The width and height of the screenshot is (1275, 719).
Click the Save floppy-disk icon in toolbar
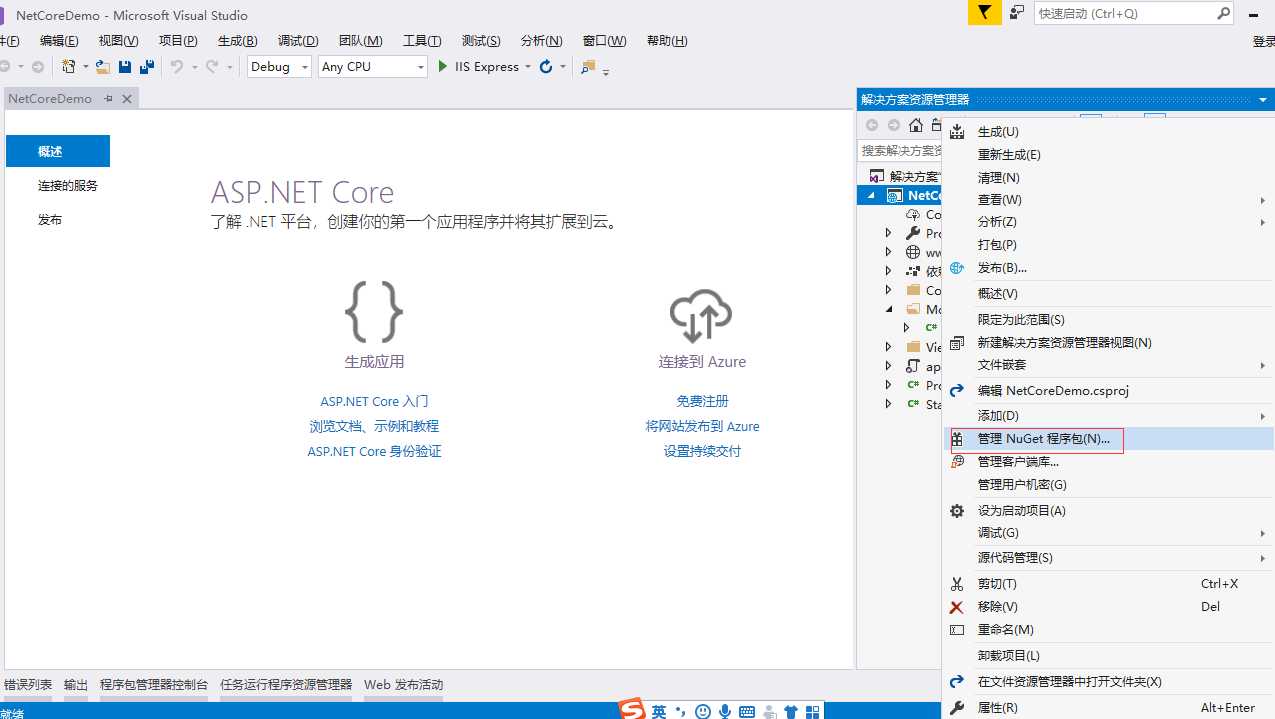(125, 67)
